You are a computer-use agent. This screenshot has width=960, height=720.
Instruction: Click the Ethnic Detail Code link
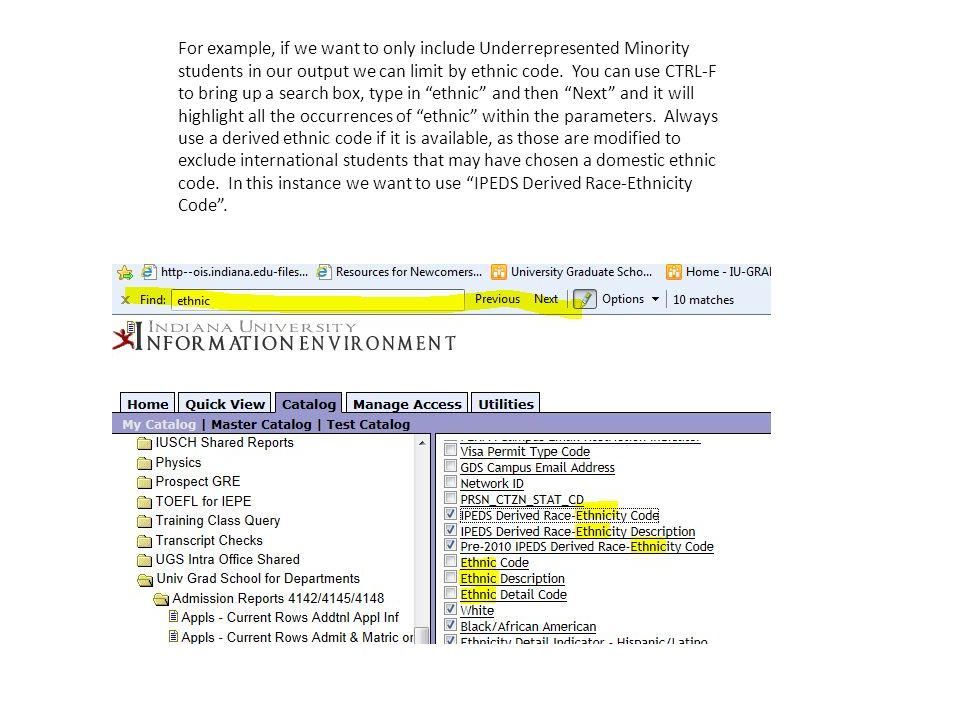click(513, 594)
